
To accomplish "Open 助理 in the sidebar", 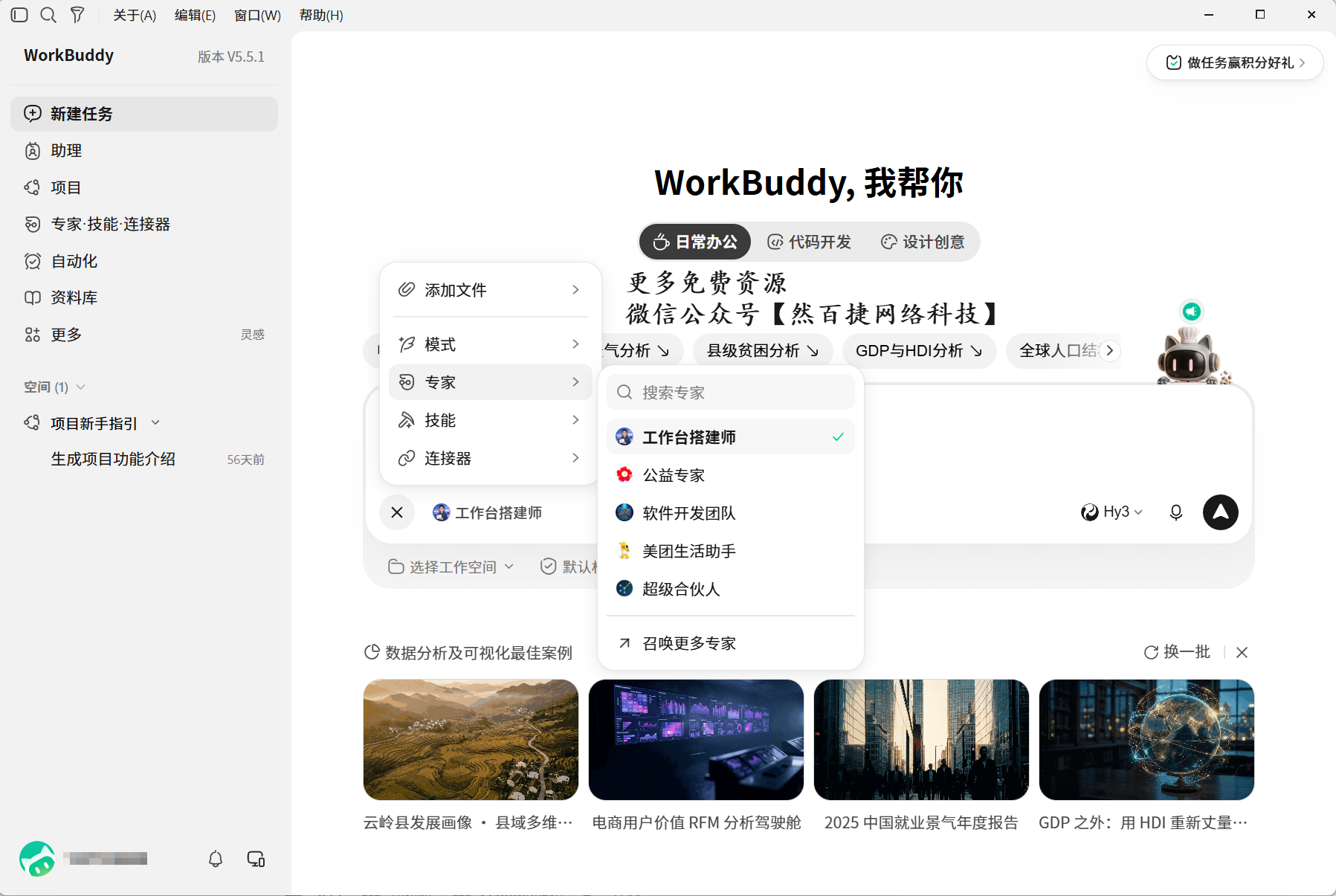I will [144, 151].
